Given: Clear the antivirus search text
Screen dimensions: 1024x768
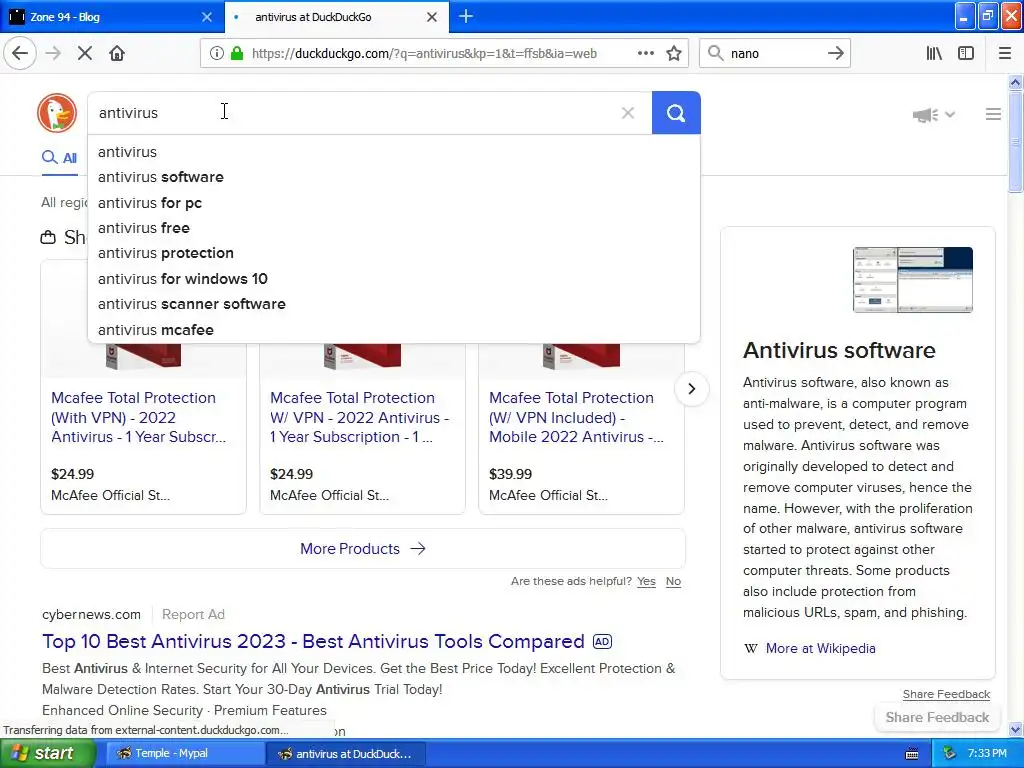Looking at the screenshot, I should (x=628, y=113).
